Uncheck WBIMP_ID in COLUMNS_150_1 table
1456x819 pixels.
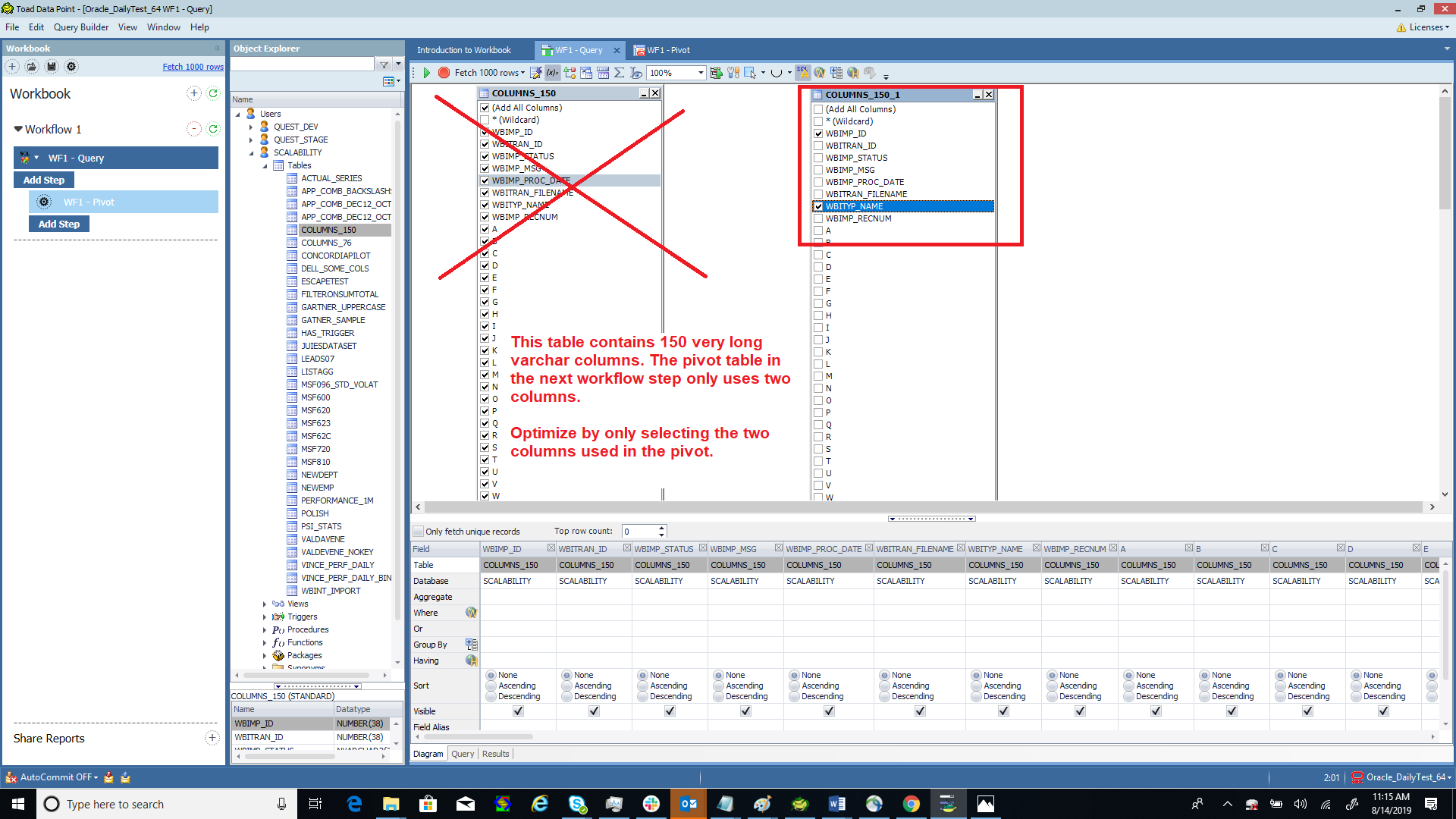[x=818, y=133]
